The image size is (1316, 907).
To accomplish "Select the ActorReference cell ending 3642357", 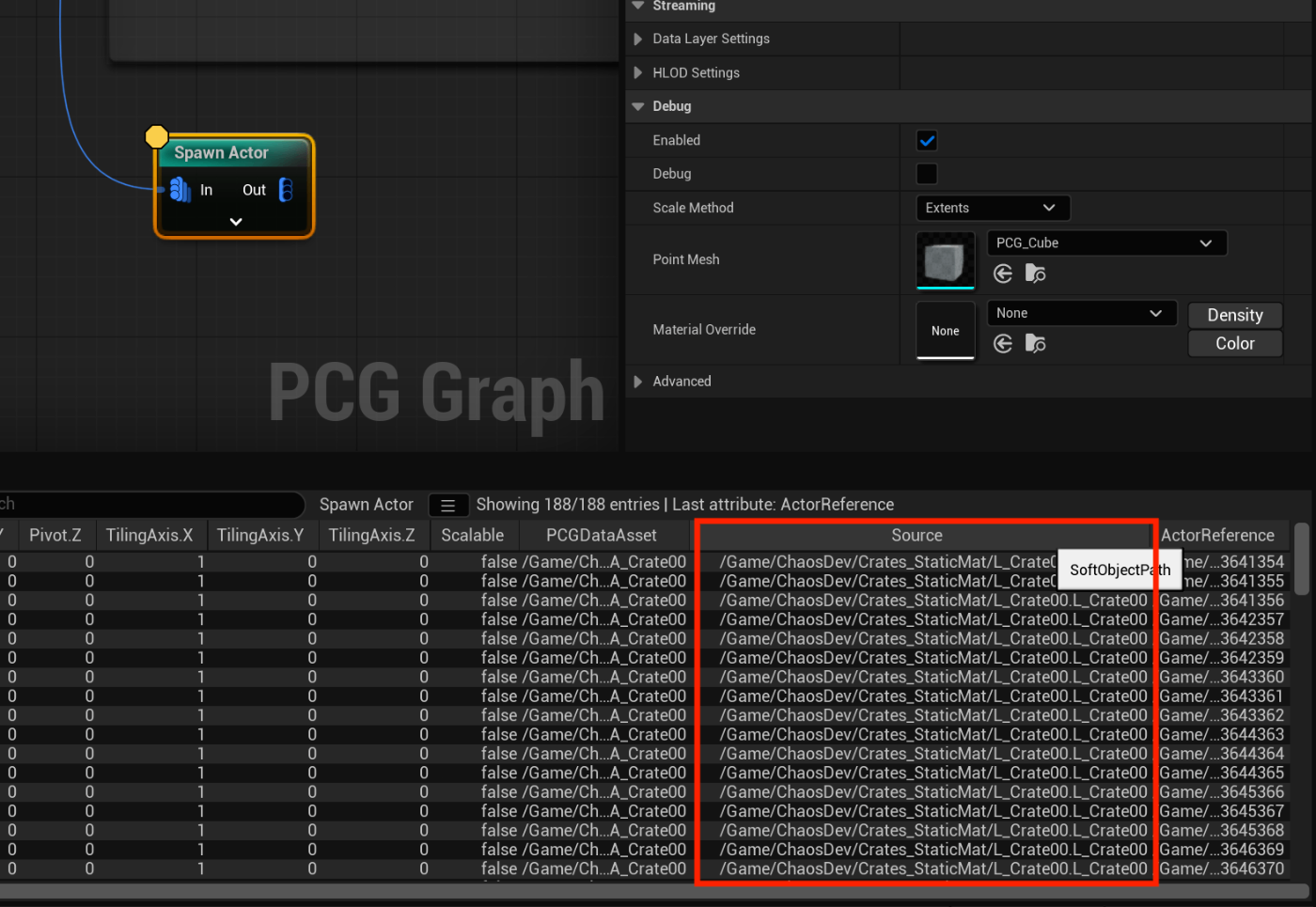I will (x=1222, y=619).
